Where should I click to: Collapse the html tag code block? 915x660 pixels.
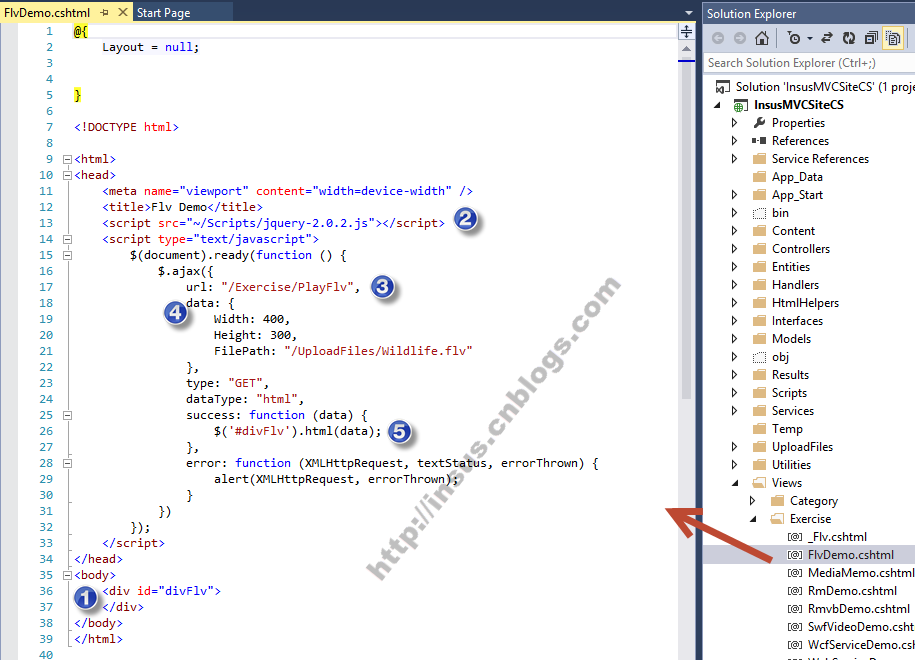pyautogui.click(x=67, y=159)
